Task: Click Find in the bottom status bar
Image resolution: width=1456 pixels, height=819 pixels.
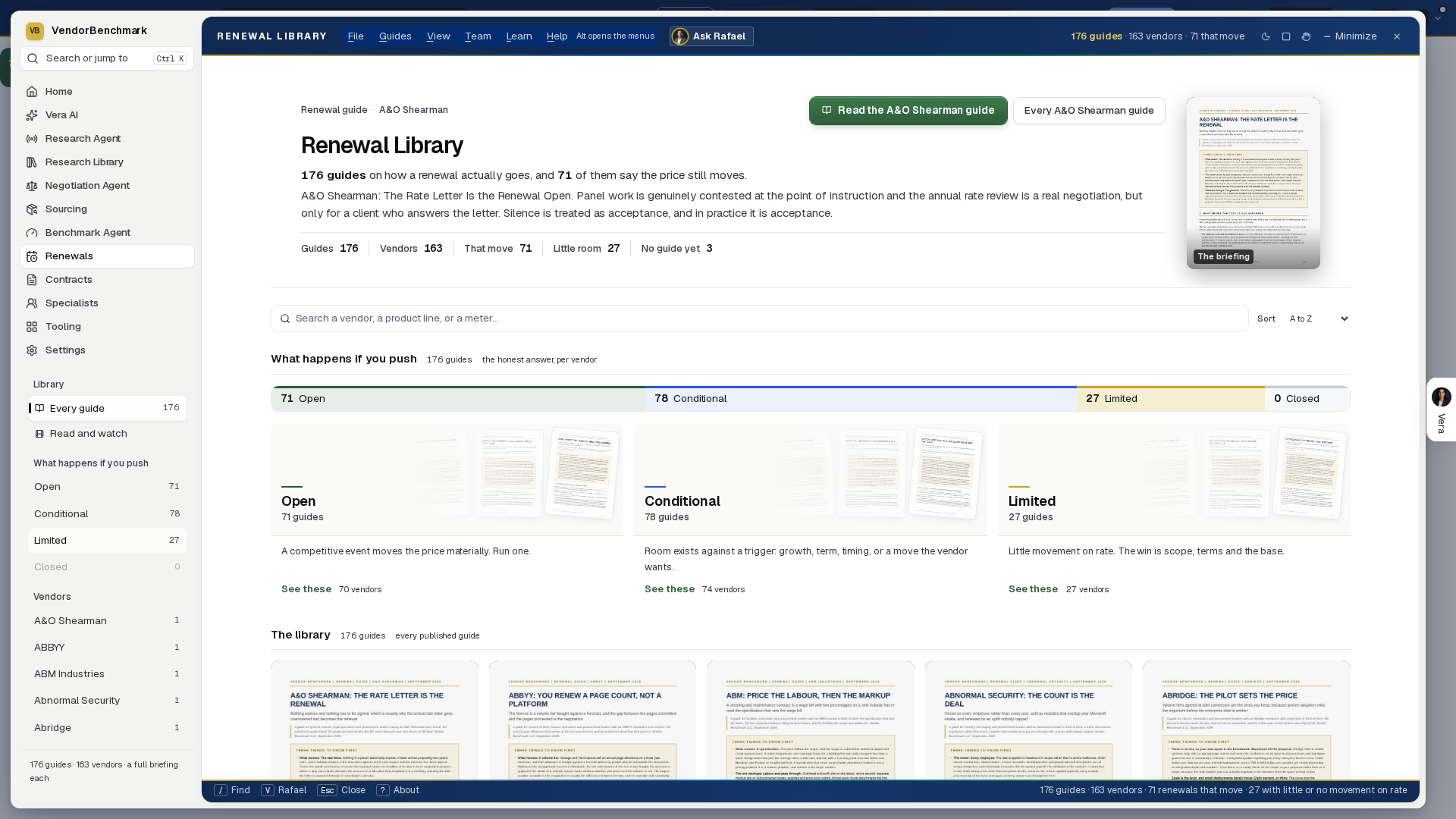Action: (233, 790)
